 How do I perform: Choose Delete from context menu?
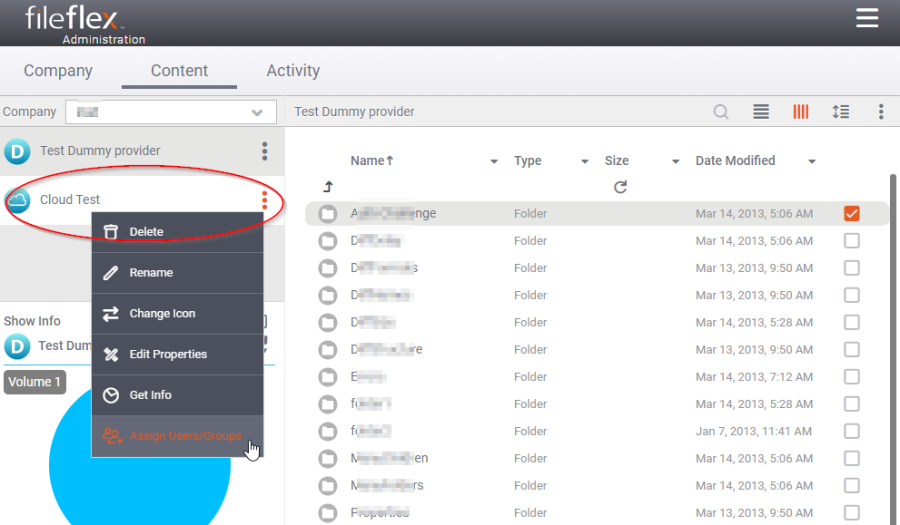click(177, 232)
